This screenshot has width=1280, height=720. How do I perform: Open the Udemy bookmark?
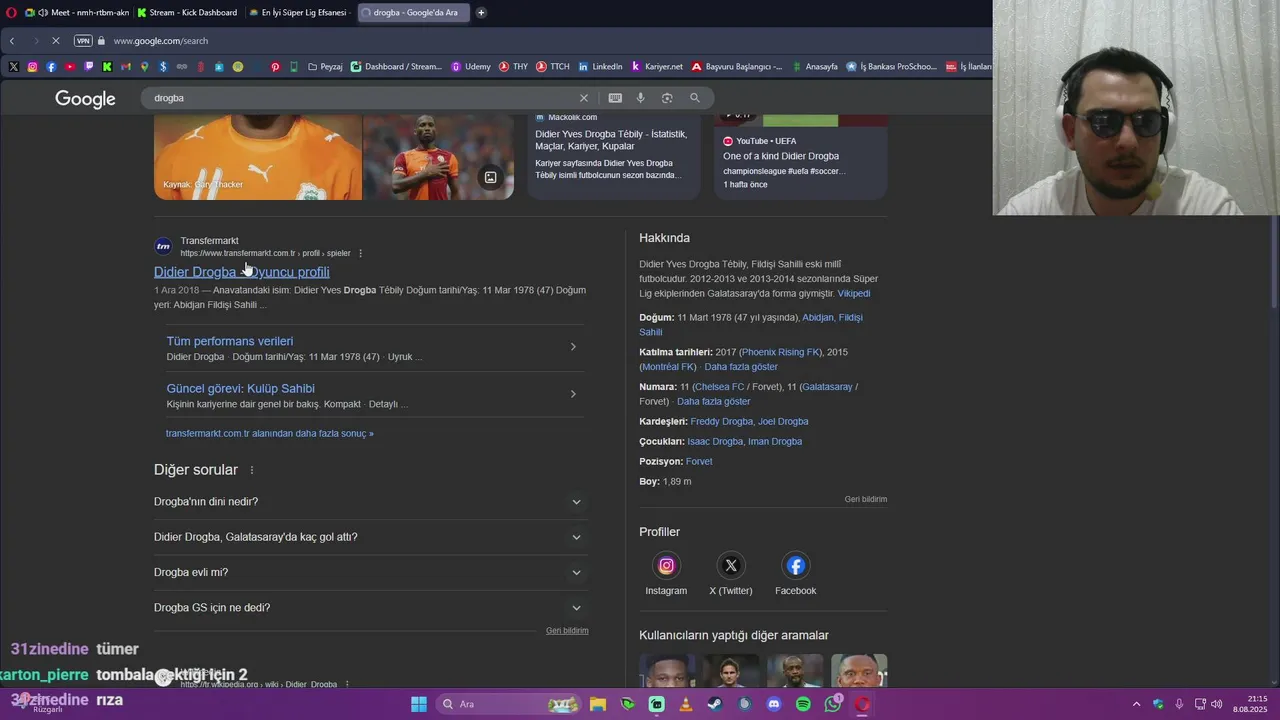coord(471,67)
